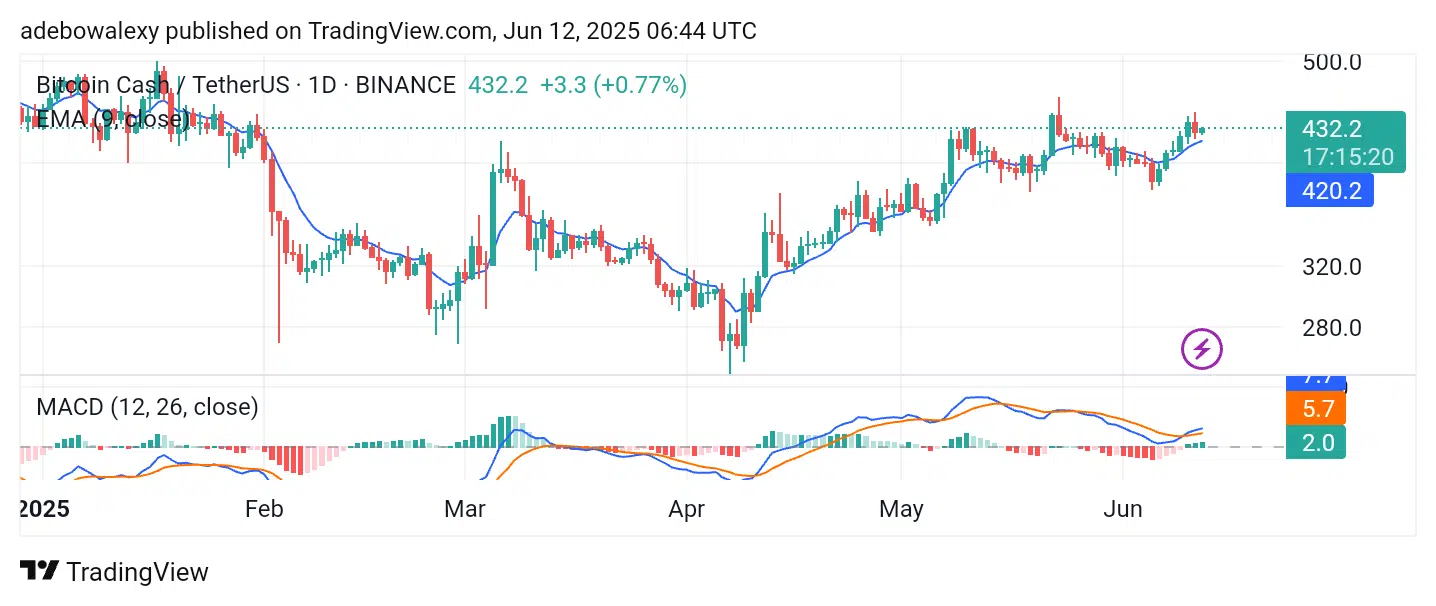This screenshot has width=1436, height=606.
Task: Click the 2025 year label on time axis
Action: 42,509
